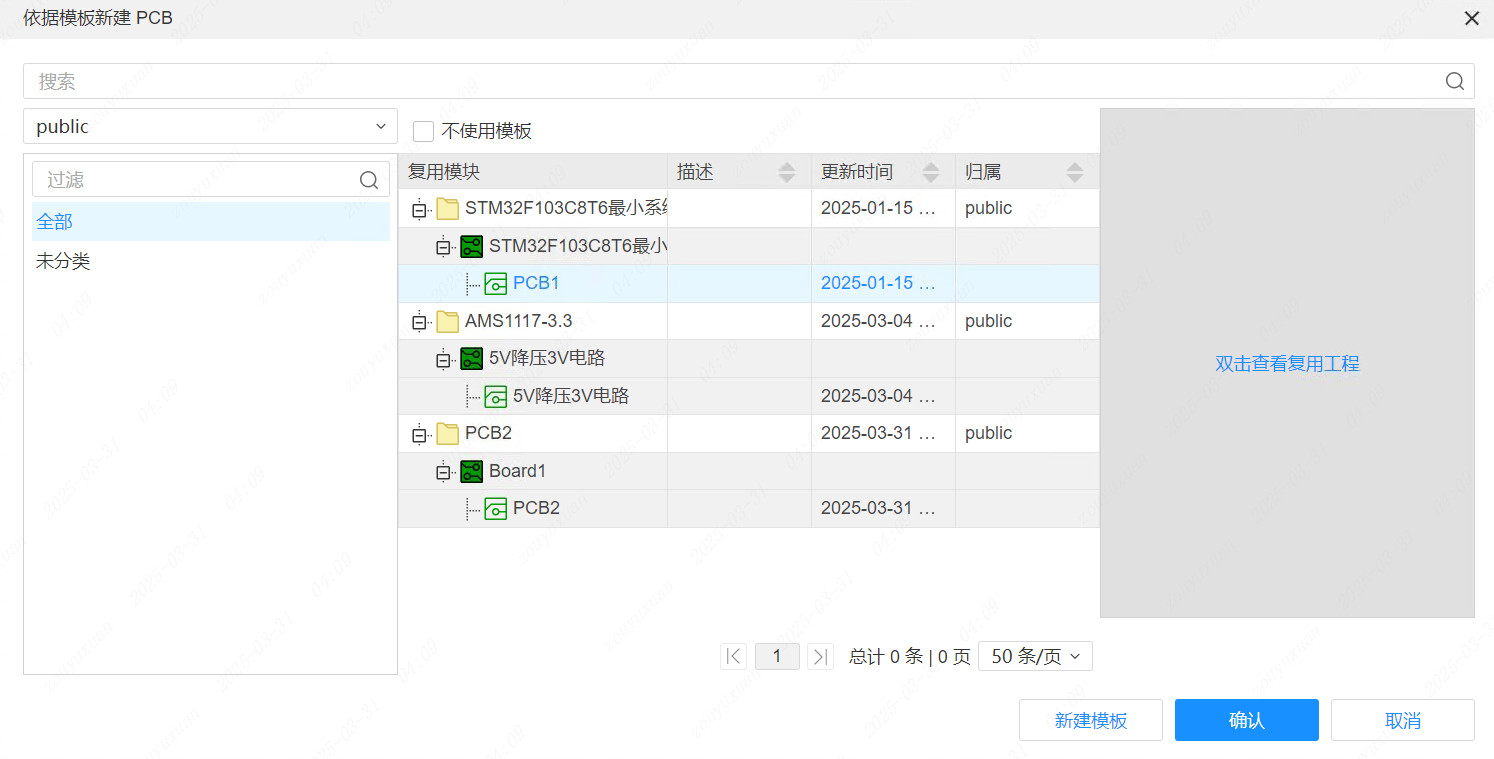Select the 未分类 category

coord(62,261)
